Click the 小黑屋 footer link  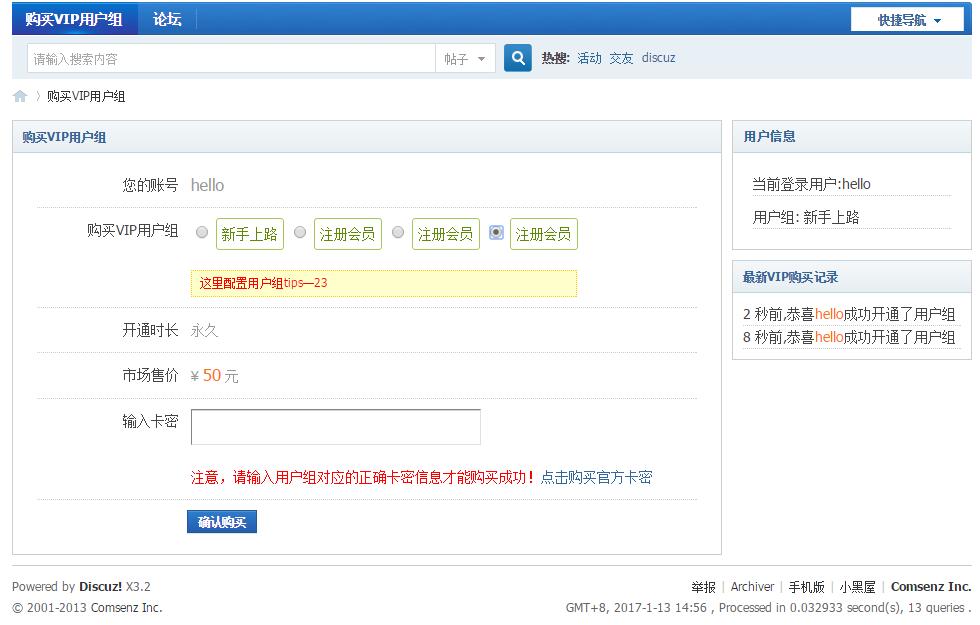[857, 587]
